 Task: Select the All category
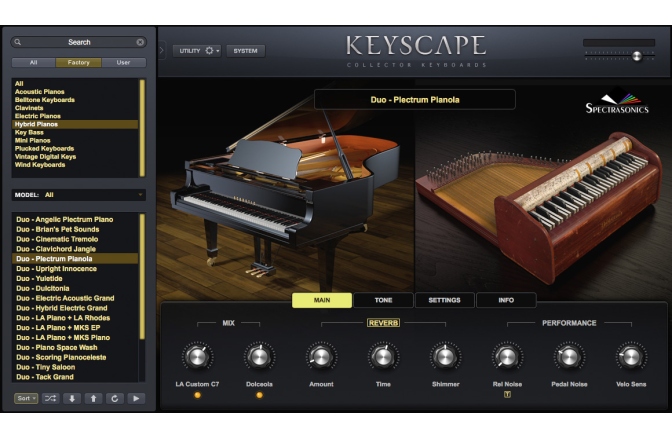(75, 84)
